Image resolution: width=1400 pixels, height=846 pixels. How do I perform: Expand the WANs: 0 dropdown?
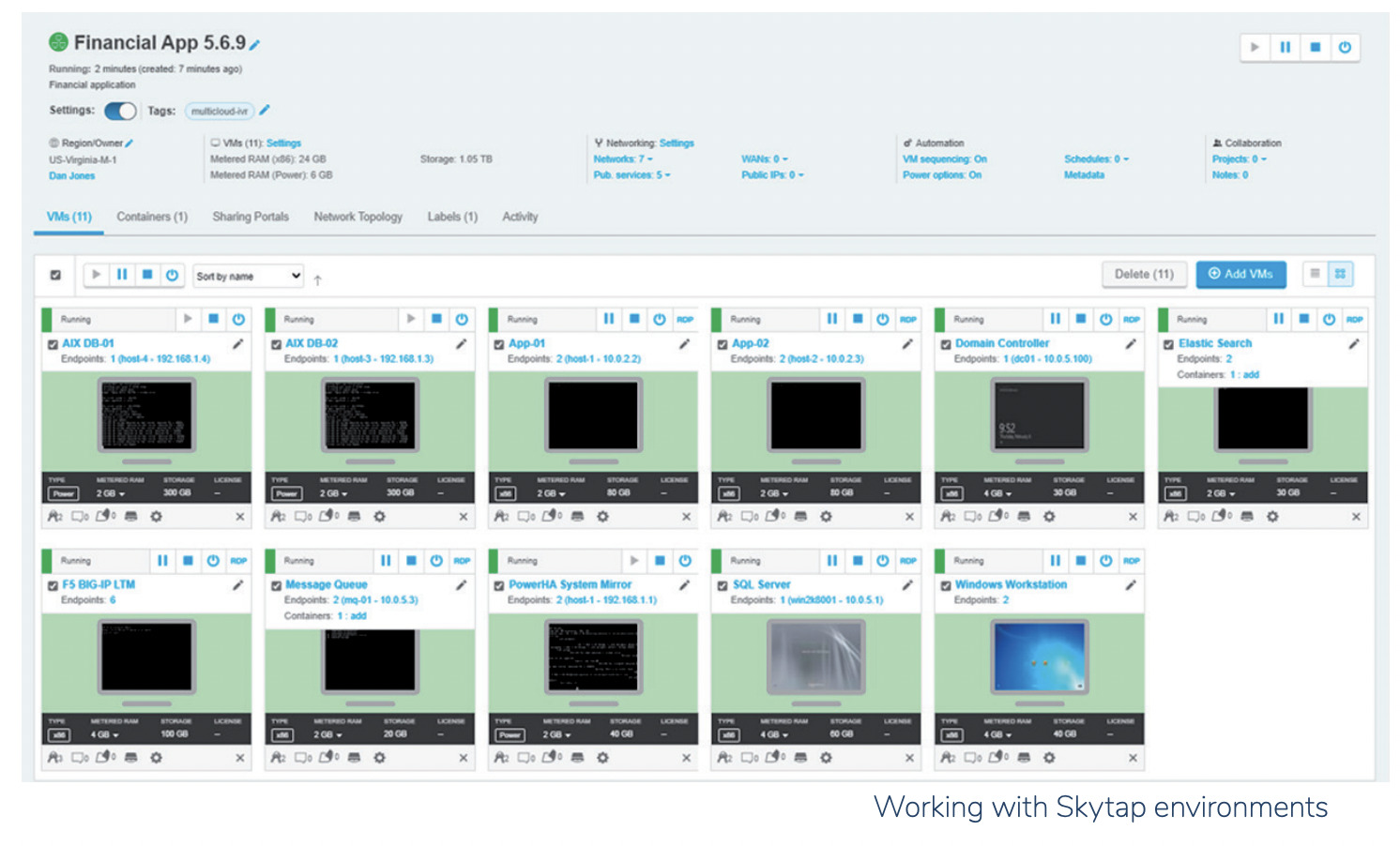765,159
